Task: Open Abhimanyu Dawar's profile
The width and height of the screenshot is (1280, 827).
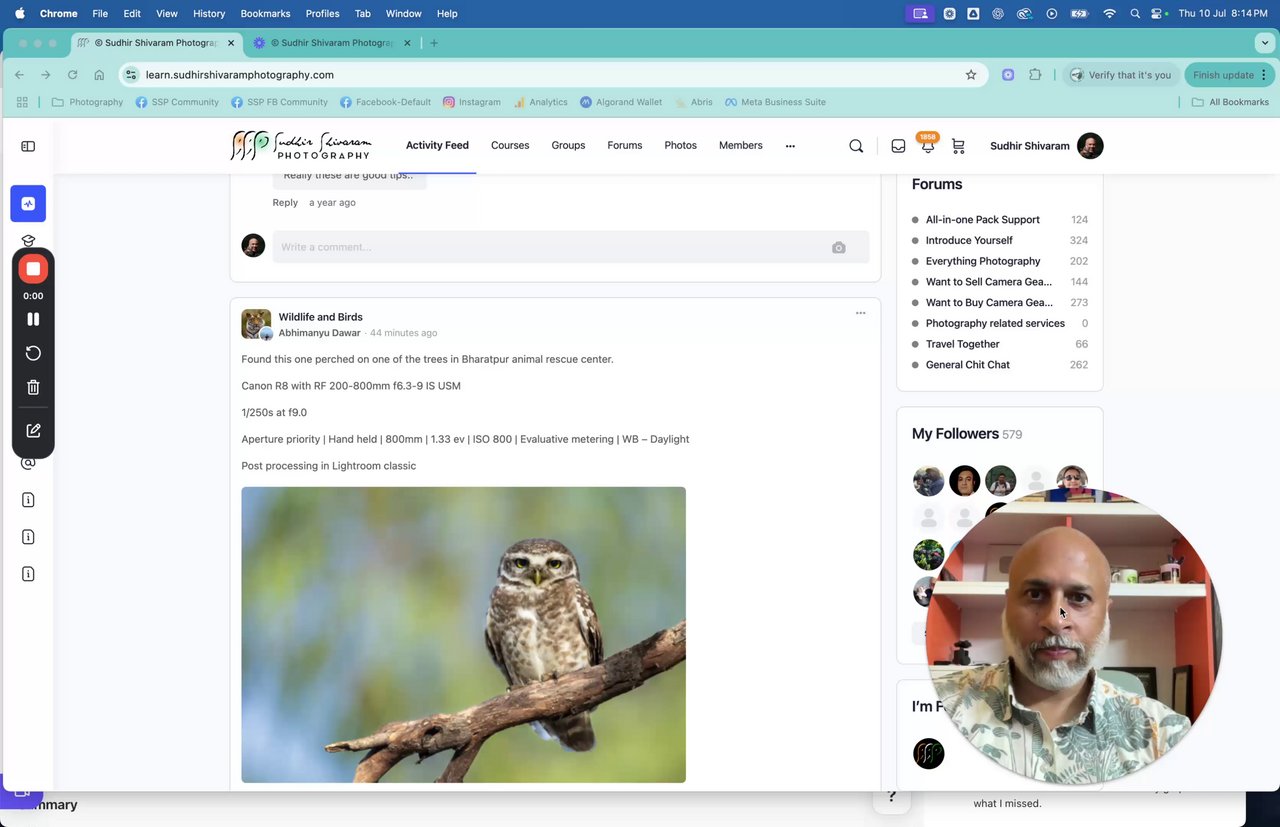Action: (319, 333)
